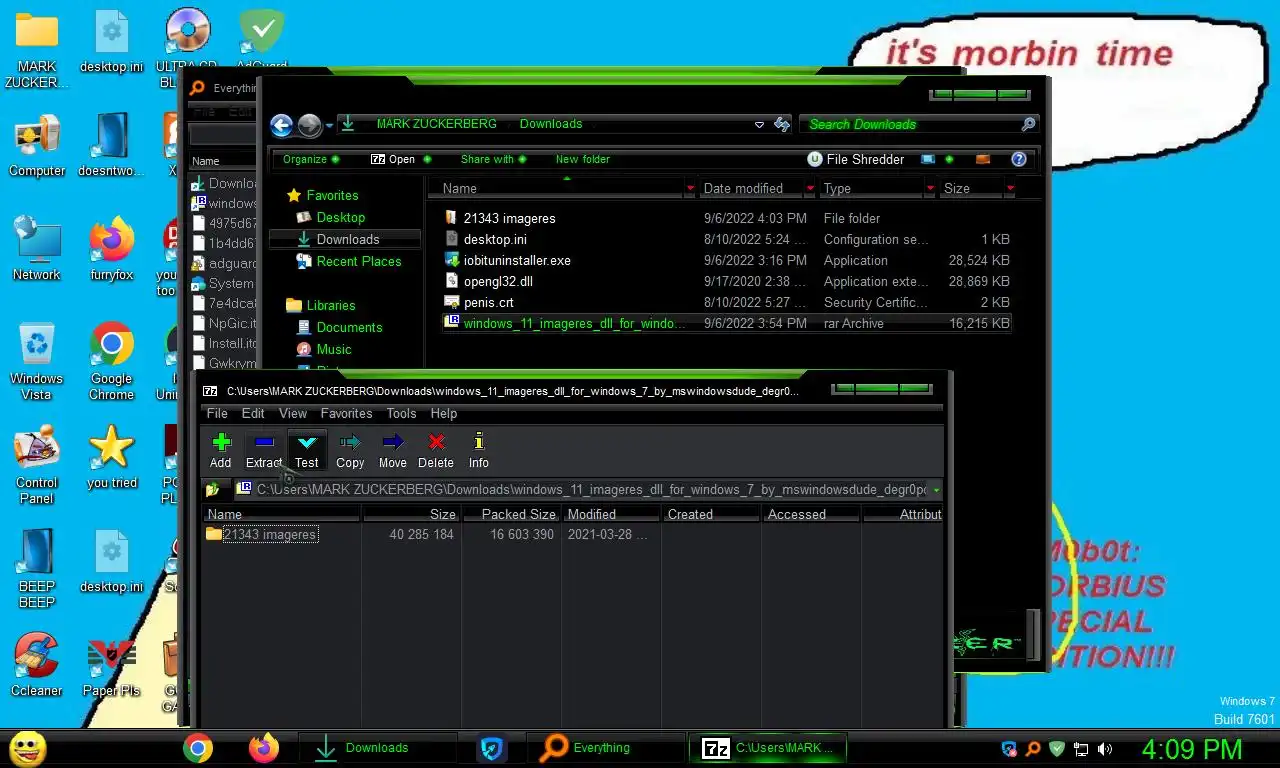The image size is (1280, 768).
Task: Click the Add button in 7-Zip toolbar
Action: pyautogui.click(x=221, y=451)
